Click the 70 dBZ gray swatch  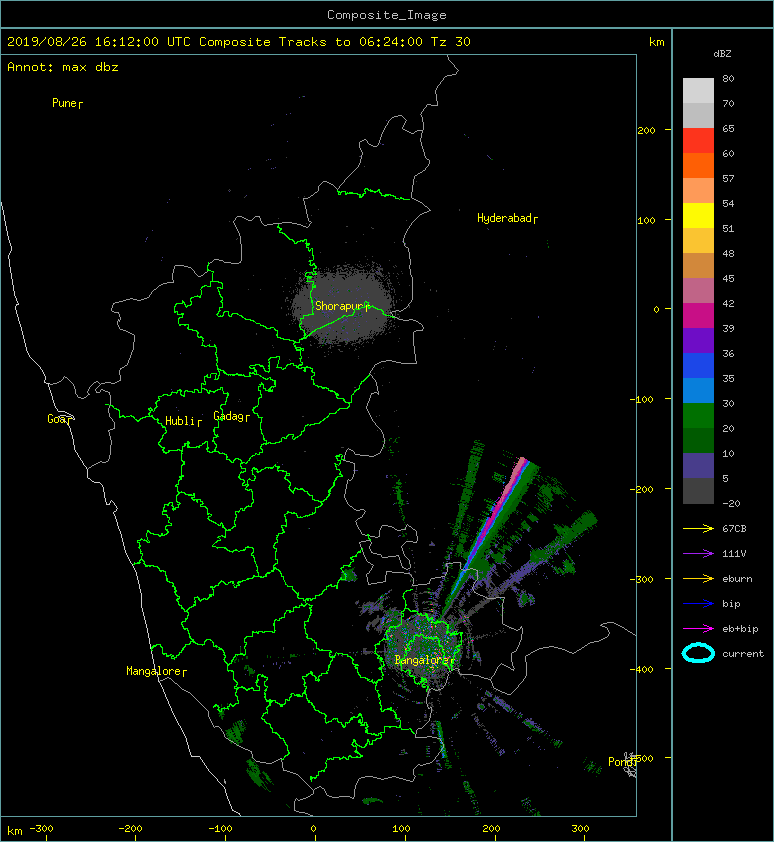[x=698, y=115]
